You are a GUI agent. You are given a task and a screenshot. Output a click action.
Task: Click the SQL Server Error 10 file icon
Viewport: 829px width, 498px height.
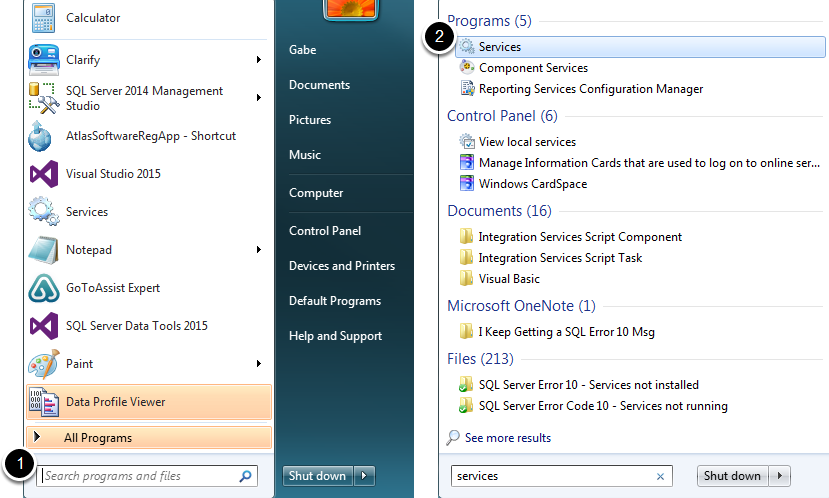(466, 384)
